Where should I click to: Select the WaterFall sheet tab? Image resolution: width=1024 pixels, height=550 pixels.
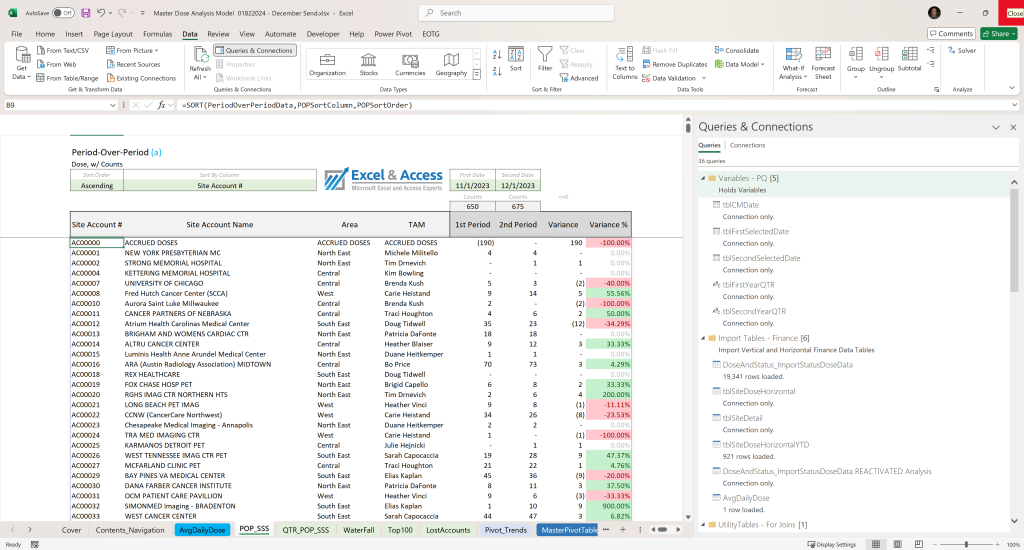click(359, 530)
